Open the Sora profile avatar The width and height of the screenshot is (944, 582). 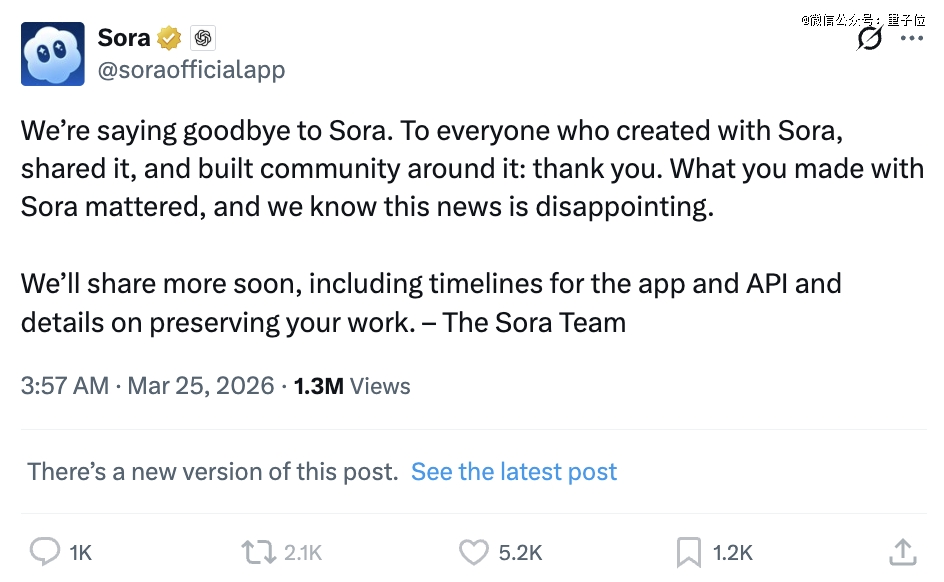pyautogui.click(x=53, y=53)
